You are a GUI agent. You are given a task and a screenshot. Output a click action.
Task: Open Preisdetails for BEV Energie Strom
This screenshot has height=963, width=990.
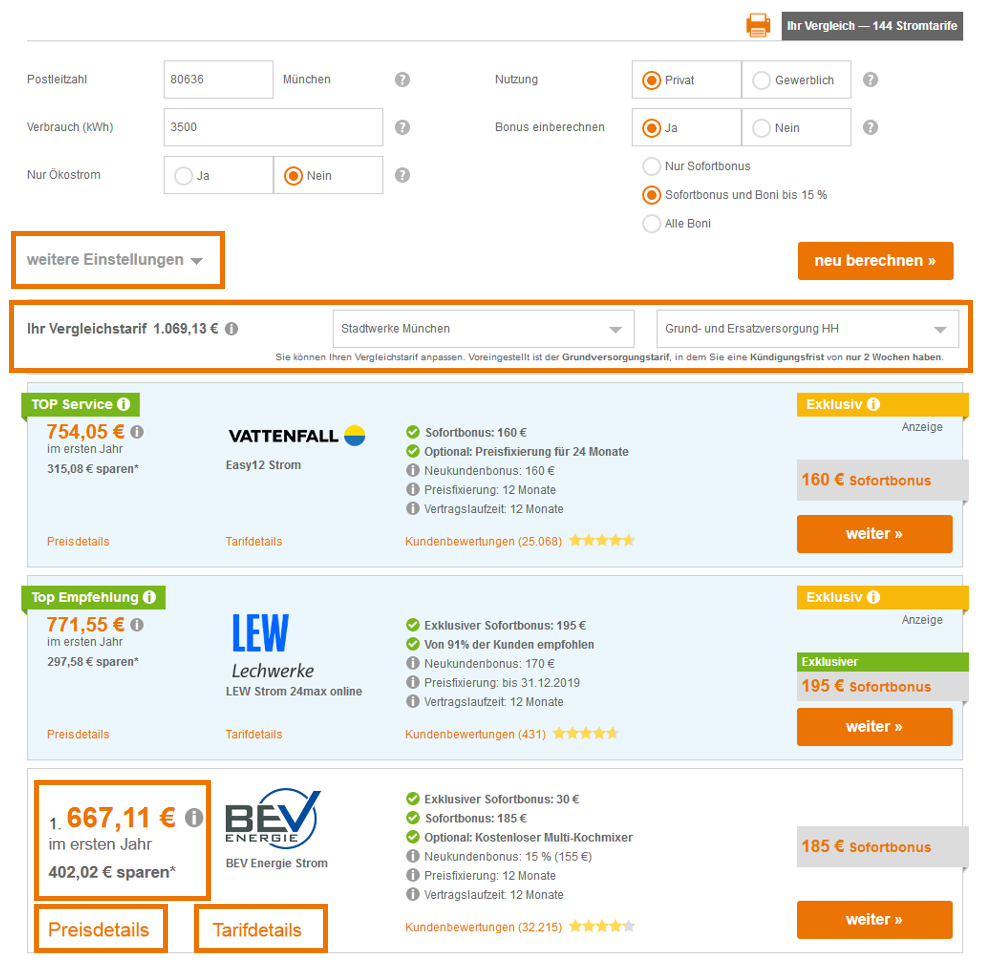(x=99, y=930)
